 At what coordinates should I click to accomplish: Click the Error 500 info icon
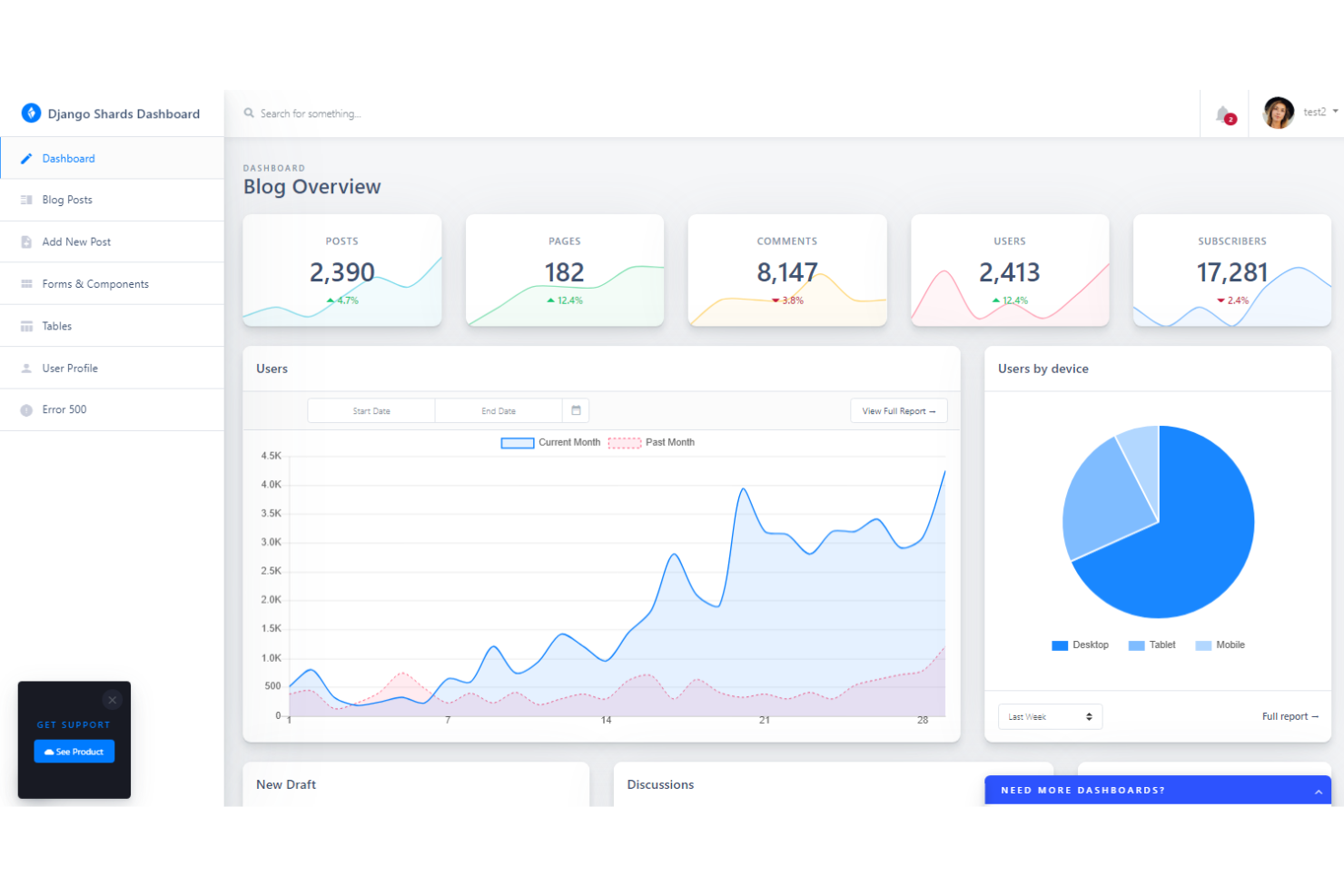(x=27, y=409)
